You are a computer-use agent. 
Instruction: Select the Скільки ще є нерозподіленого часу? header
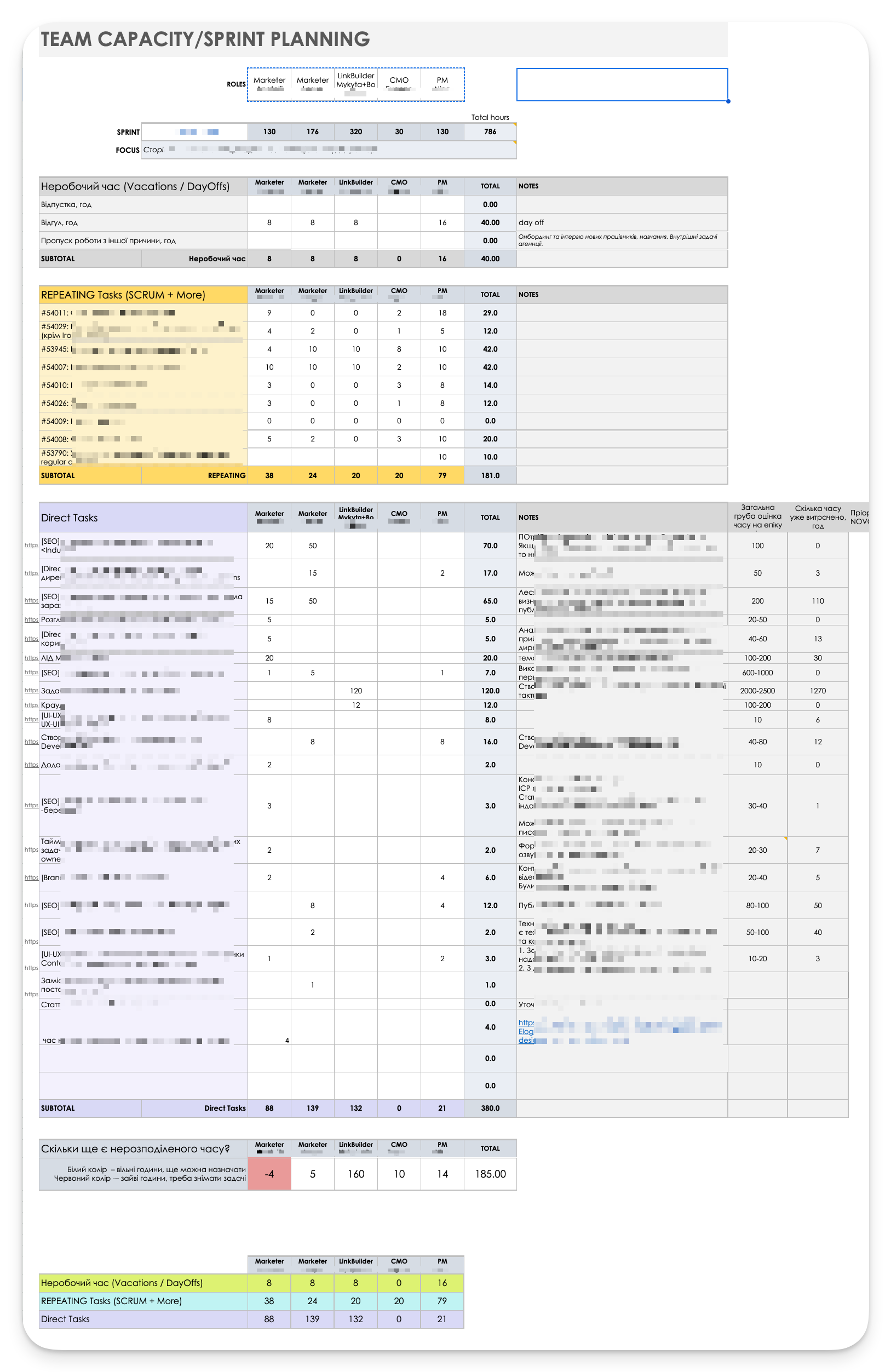[x=143, y=1149]
